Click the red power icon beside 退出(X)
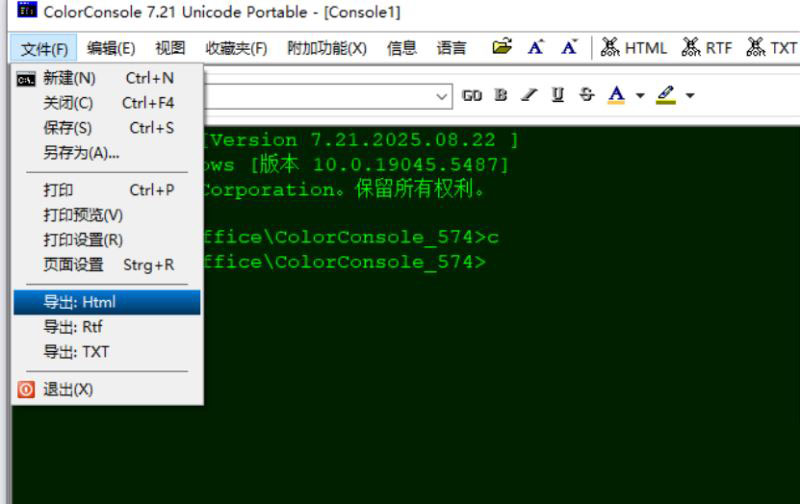800x504 pixels. [x=26, y=390]
